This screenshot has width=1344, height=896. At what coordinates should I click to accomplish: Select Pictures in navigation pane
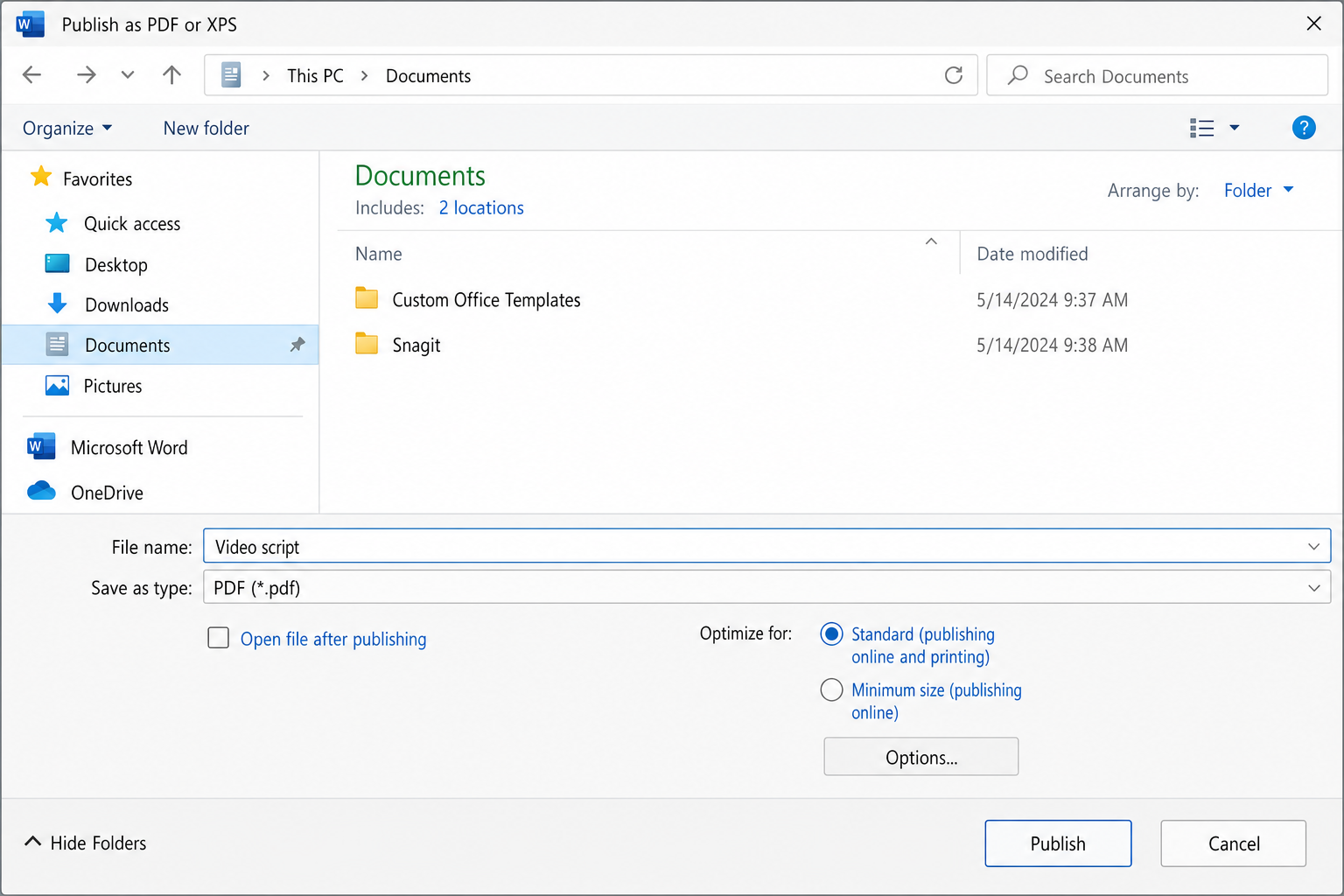[x=113, y=386]
